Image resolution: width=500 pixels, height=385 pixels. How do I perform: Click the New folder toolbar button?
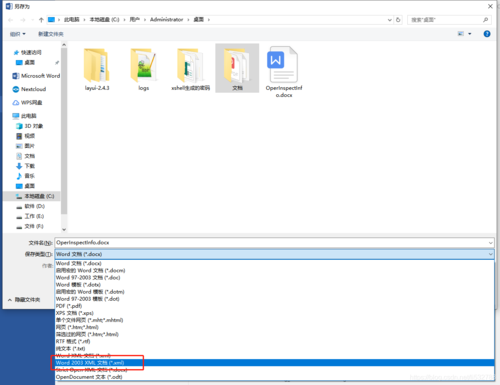click(51, 34)
